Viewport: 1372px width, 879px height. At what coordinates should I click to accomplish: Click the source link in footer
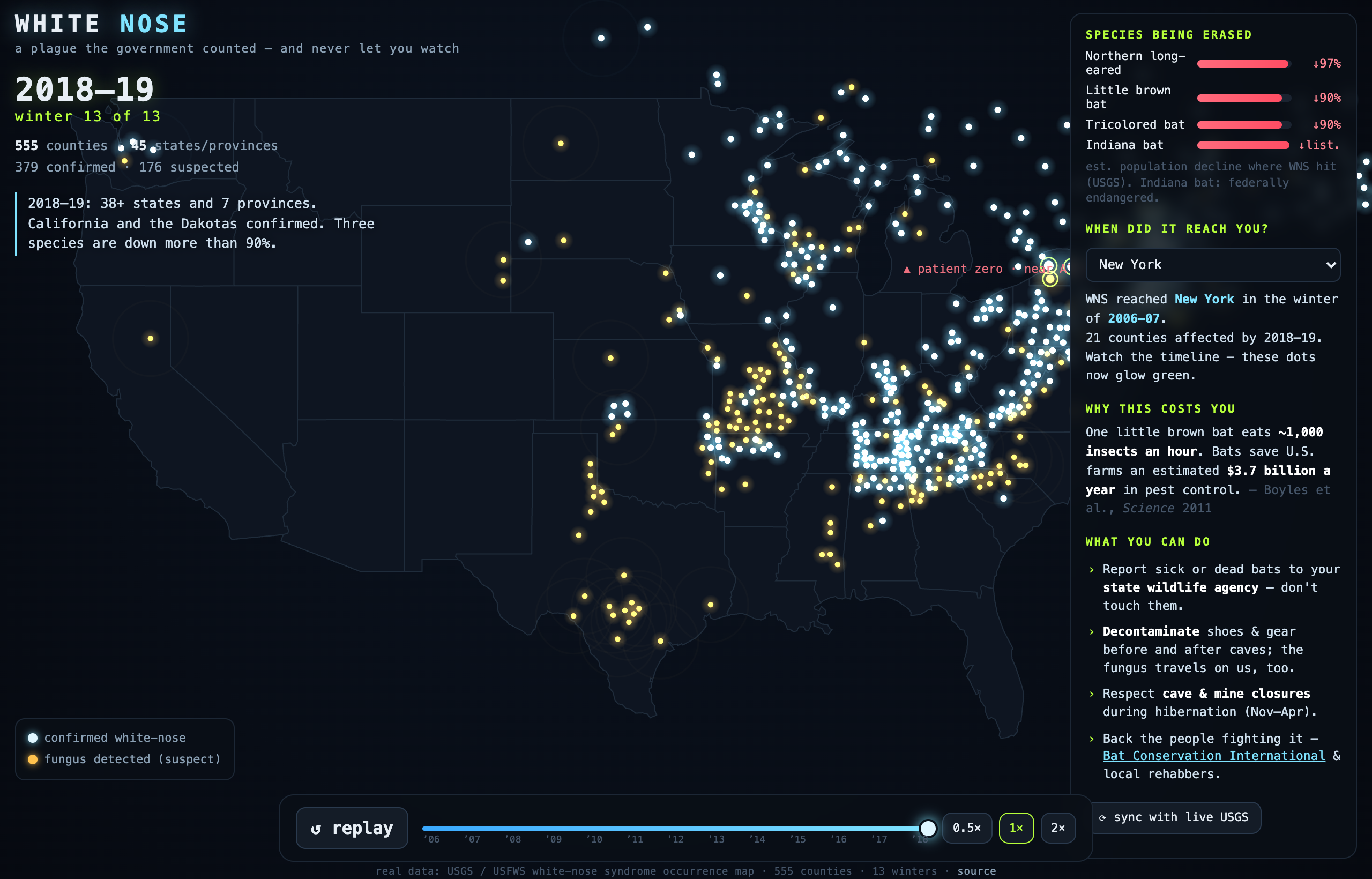976,871
